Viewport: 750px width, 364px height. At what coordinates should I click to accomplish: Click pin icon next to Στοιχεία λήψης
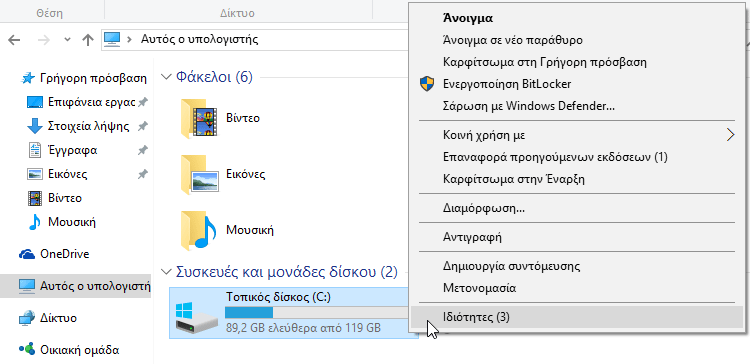[143, 126]
